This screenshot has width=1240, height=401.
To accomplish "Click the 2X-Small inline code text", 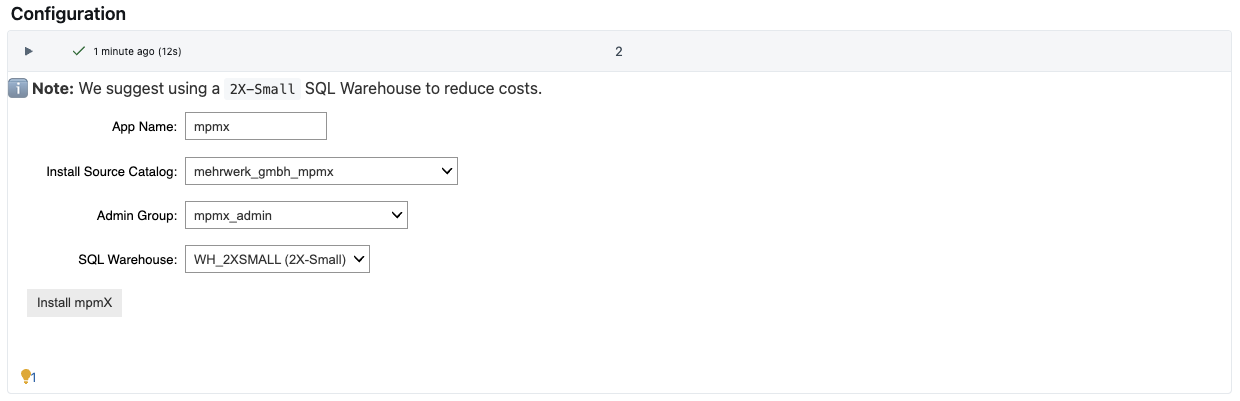I will (x=262, y=88).
